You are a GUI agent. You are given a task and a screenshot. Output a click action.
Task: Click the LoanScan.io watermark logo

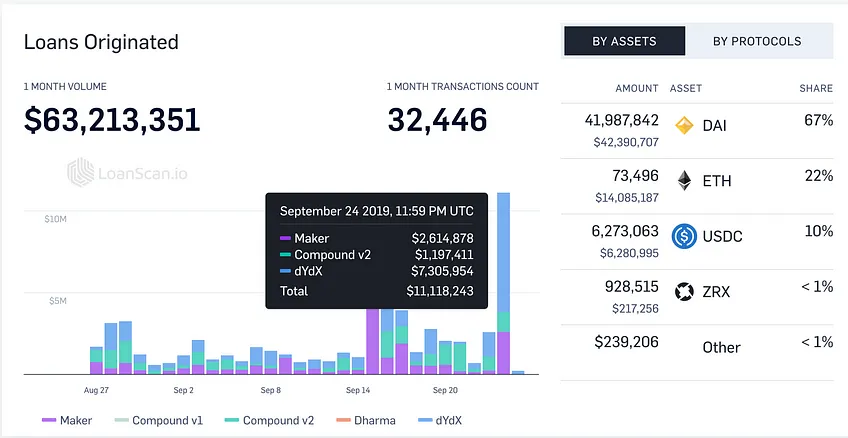pos(128,172)
